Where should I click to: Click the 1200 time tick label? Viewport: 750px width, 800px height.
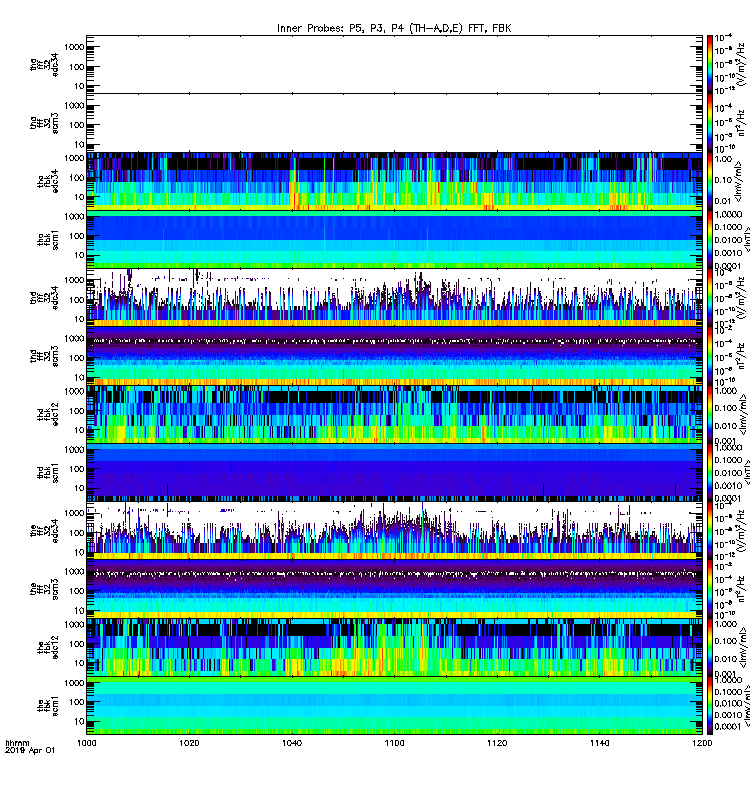(x=702, y=743)
